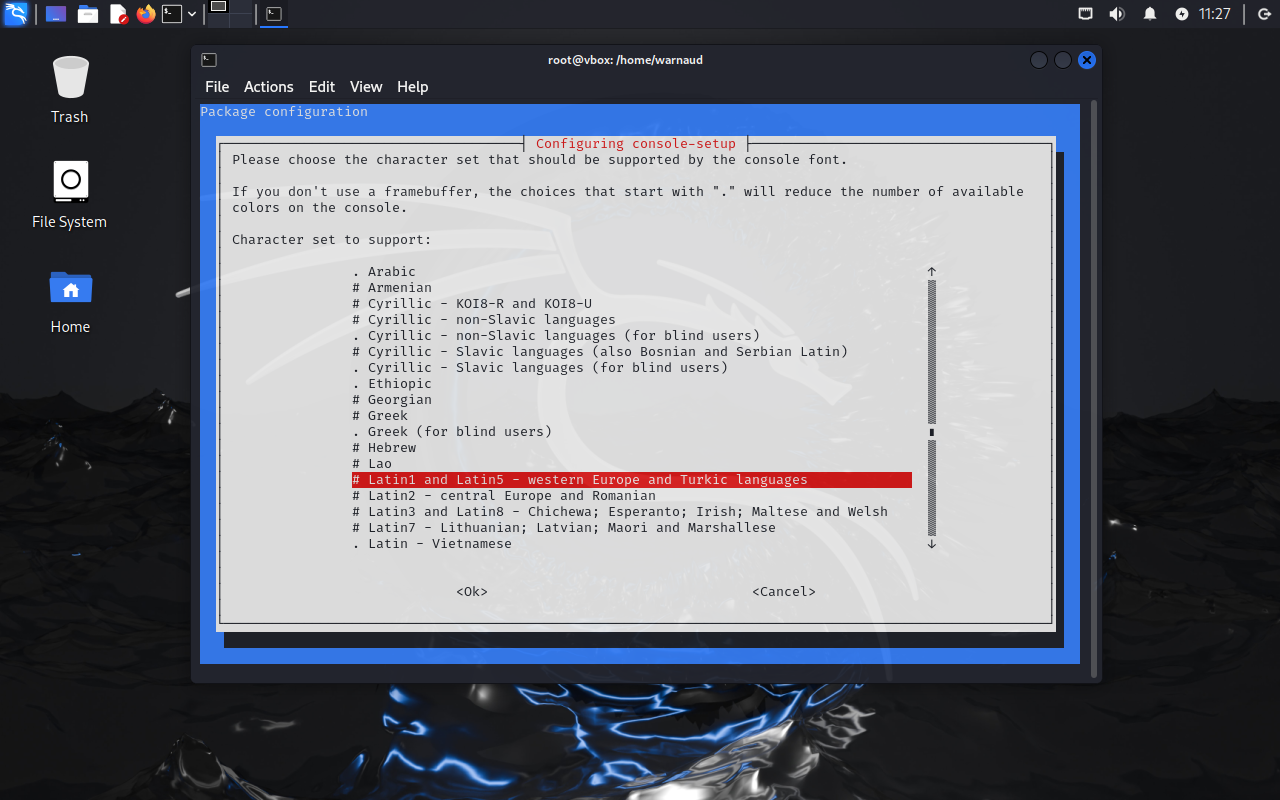Open the text editor panel launcher
The height and width of the screenshot is (800, 1280).
coord(118,14)
